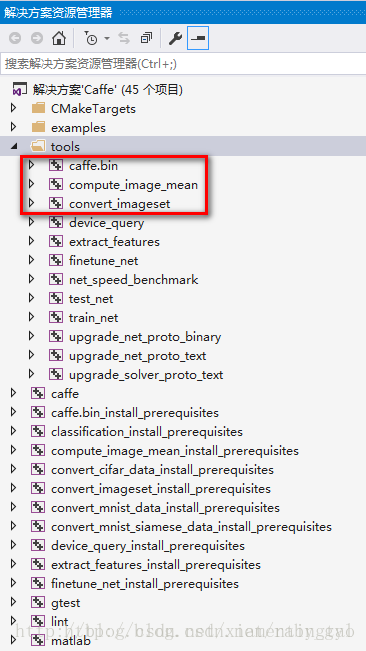Click the Sync with Active Document icon

click(124, 38)
